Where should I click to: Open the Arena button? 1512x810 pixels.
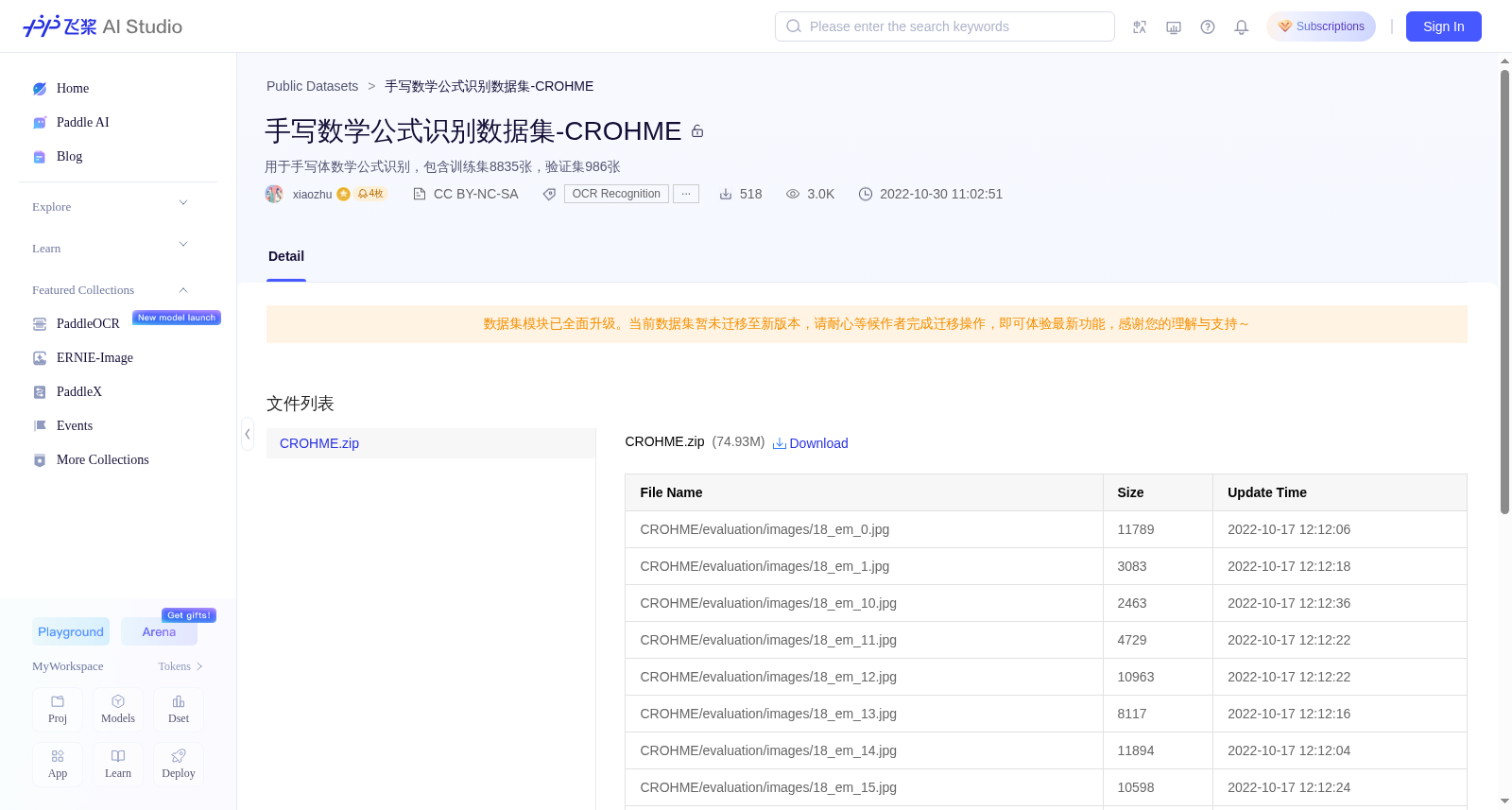pos(159,631)
